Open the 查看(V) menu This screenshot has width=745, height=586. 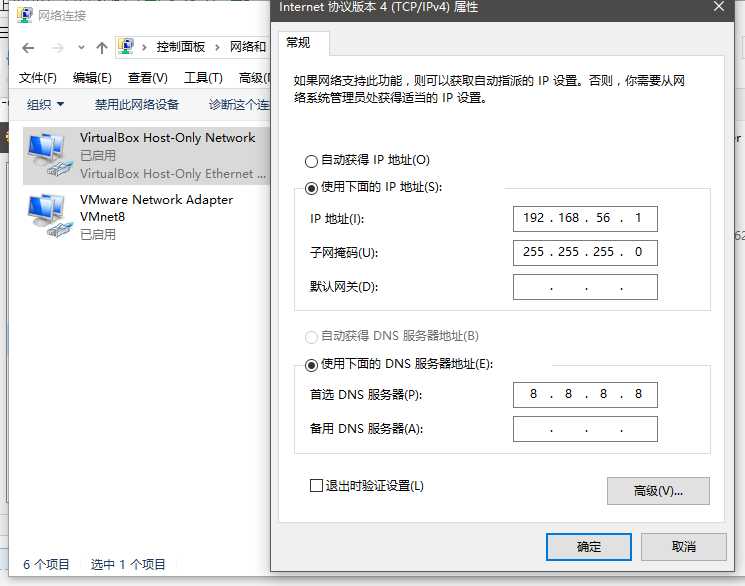[x=147, y=77]
